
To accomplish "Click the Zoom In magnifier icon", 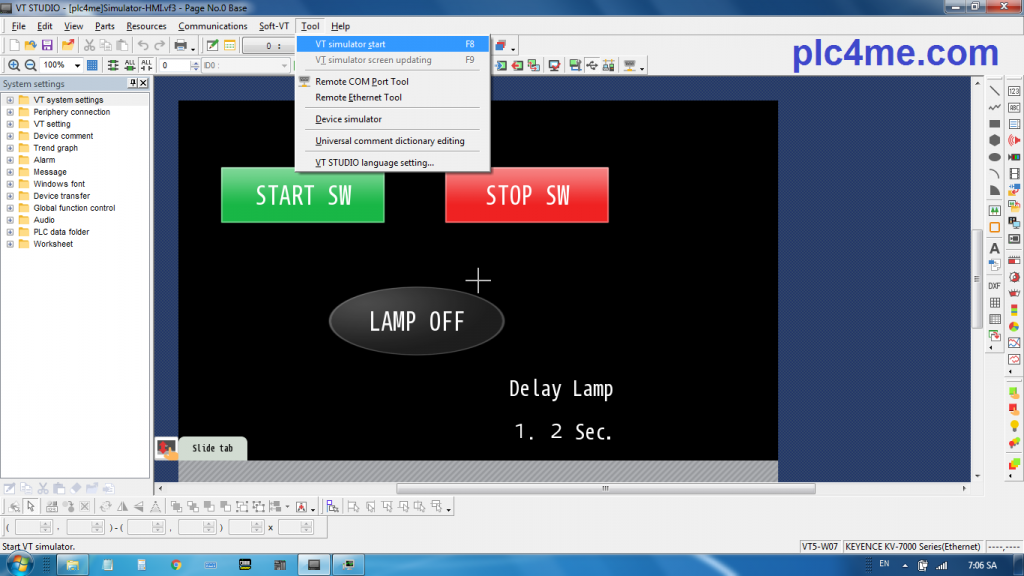I will [14, 65].
